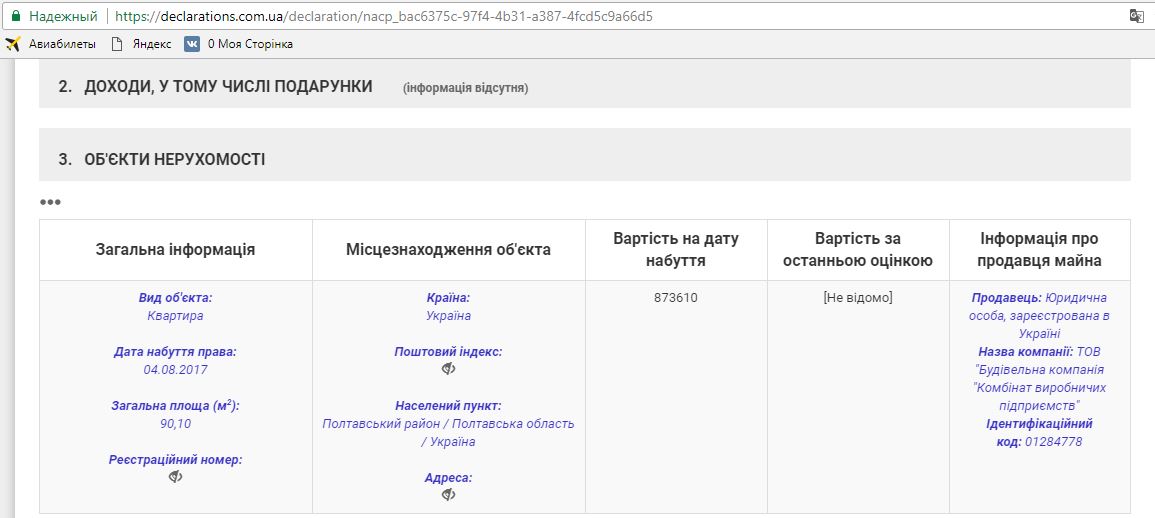The image size is (1155, 518).
Task: Click the Загальна інформація column header
Action: pos(175,250)
